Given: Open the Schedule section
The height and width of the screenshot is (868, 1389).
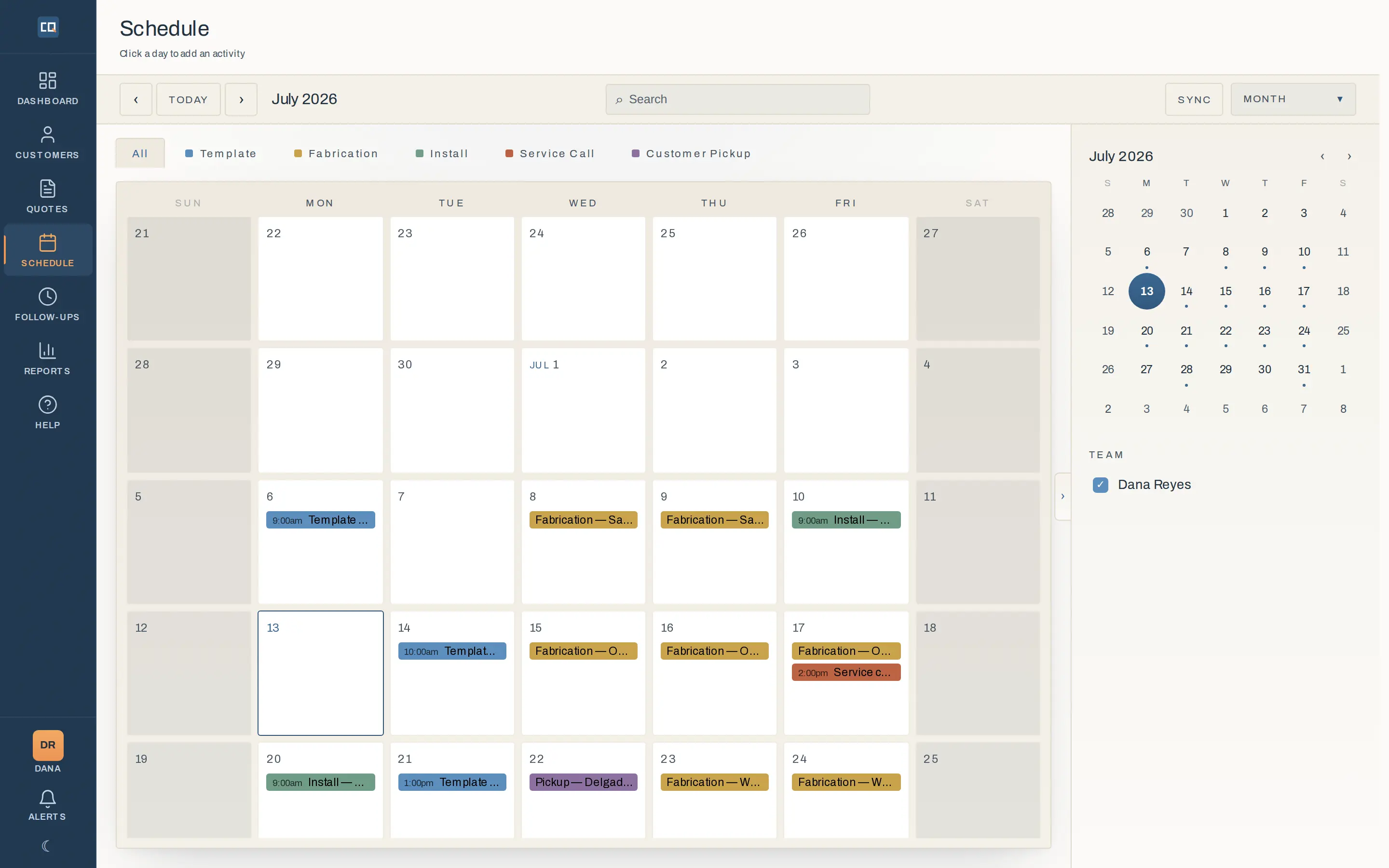Looking at the screenshot, I should point(48,250).
